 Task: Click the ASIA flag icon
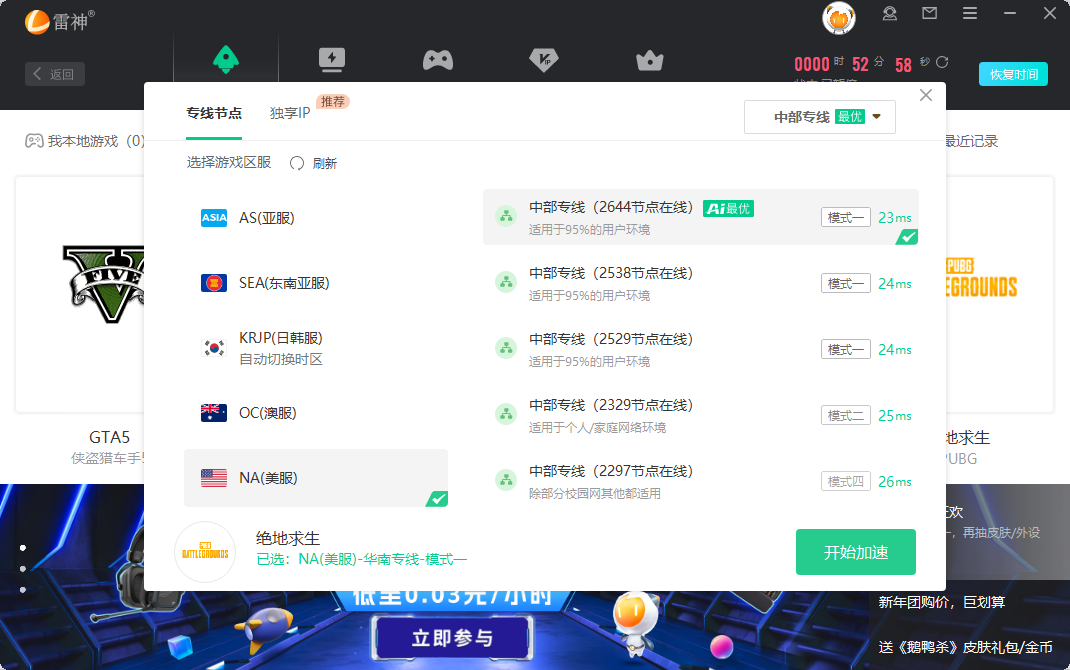tap(214, 218)
